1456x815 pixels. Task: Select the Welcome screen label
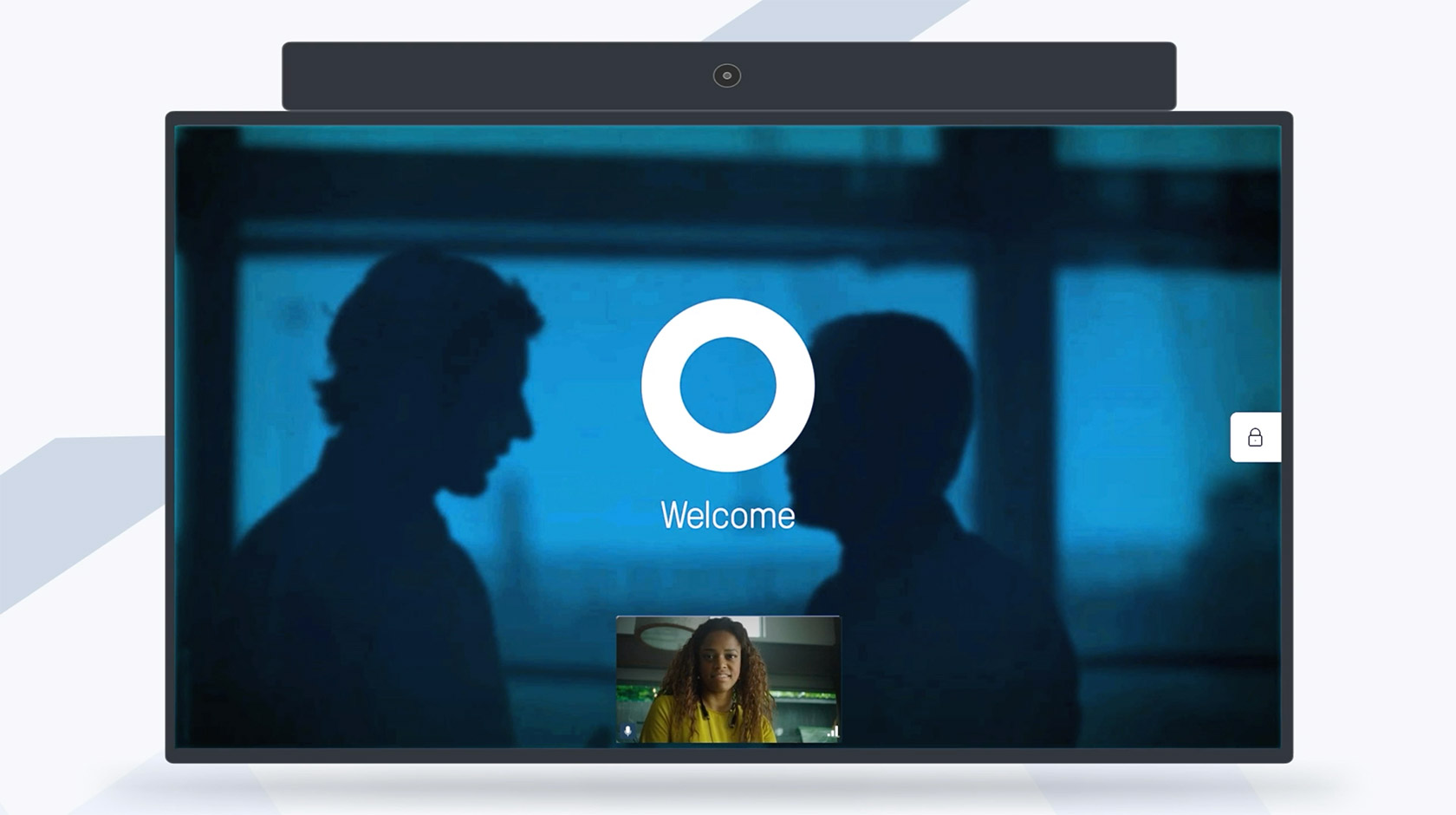point(727,515)
